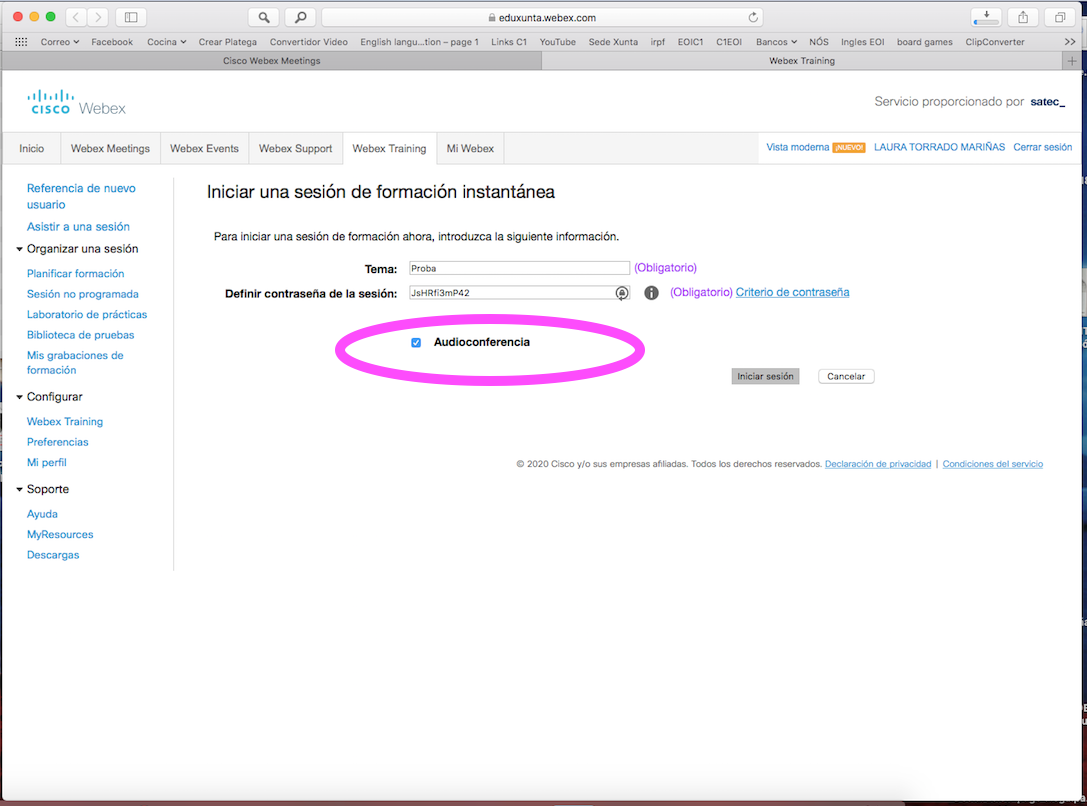This screenshot has height=806, width=1087.
Task: Expand the Correo bookmarks folder
Action: (x=62, y=42)
